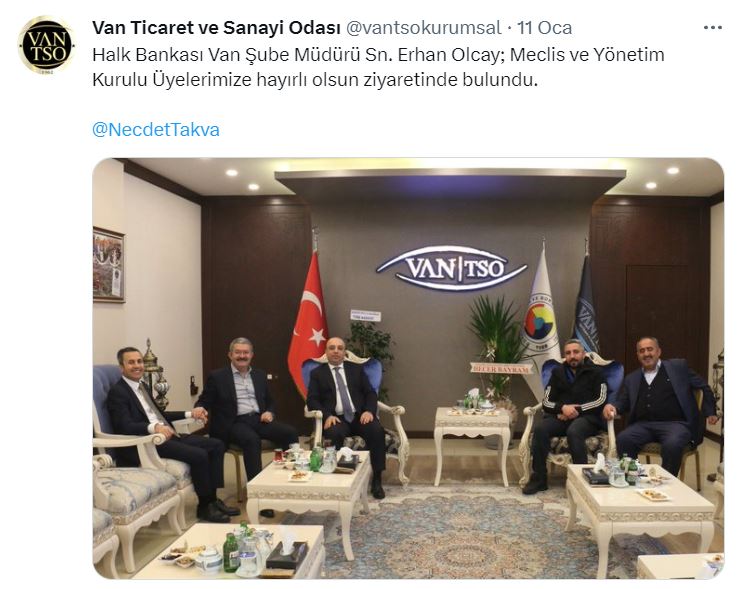This screenshot has width=739, height=589.
Task: Open the VAN TSO profile avatar
Action: pyautogui.click(x=46, y=45)
